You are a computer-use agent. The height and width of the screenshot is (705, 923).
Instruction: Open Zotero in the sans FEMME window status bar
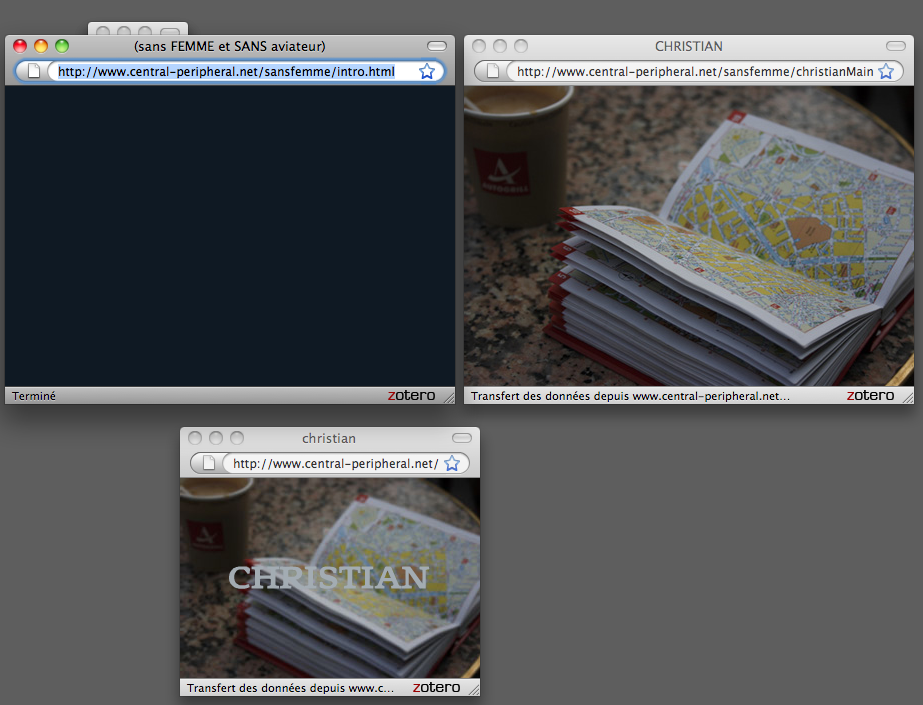[411, 395]
